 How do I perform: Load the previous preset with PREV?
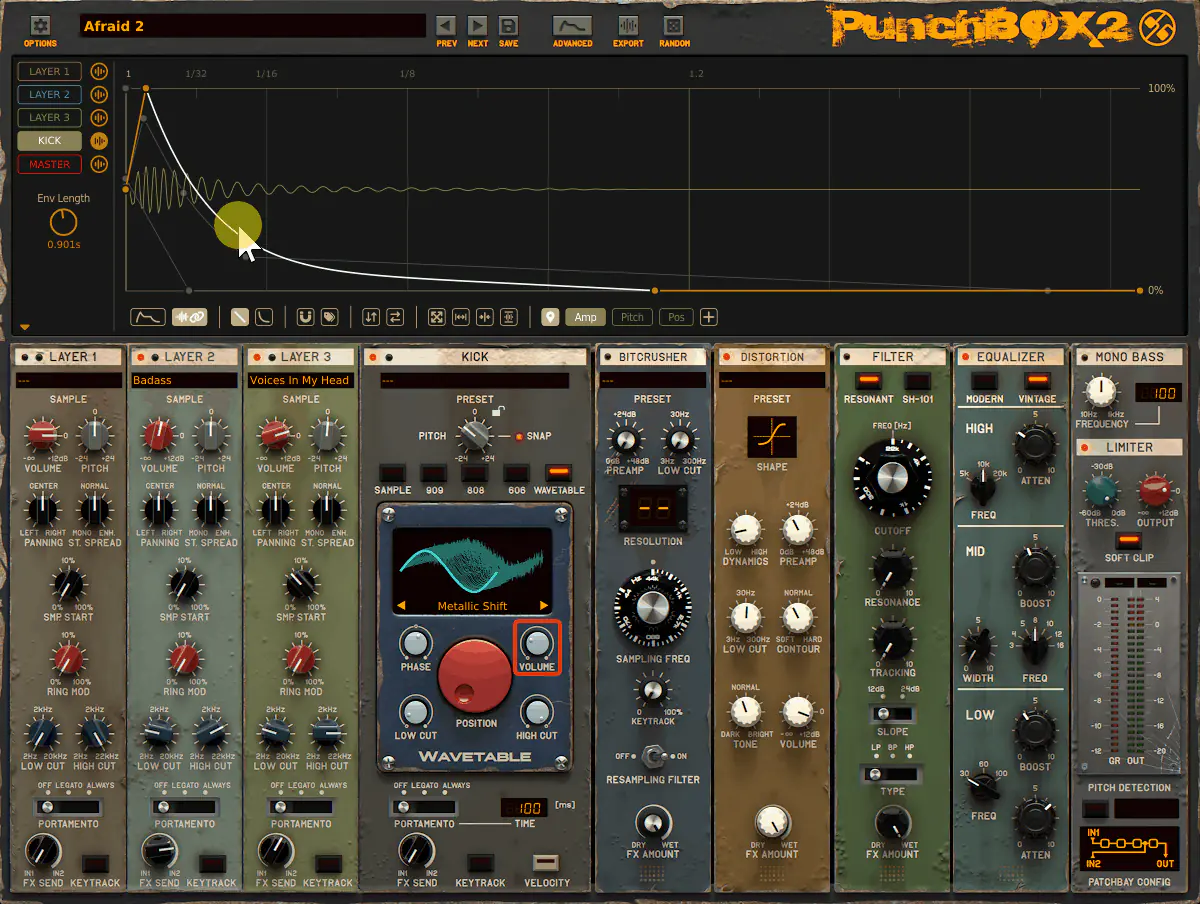tap(446, 26)
